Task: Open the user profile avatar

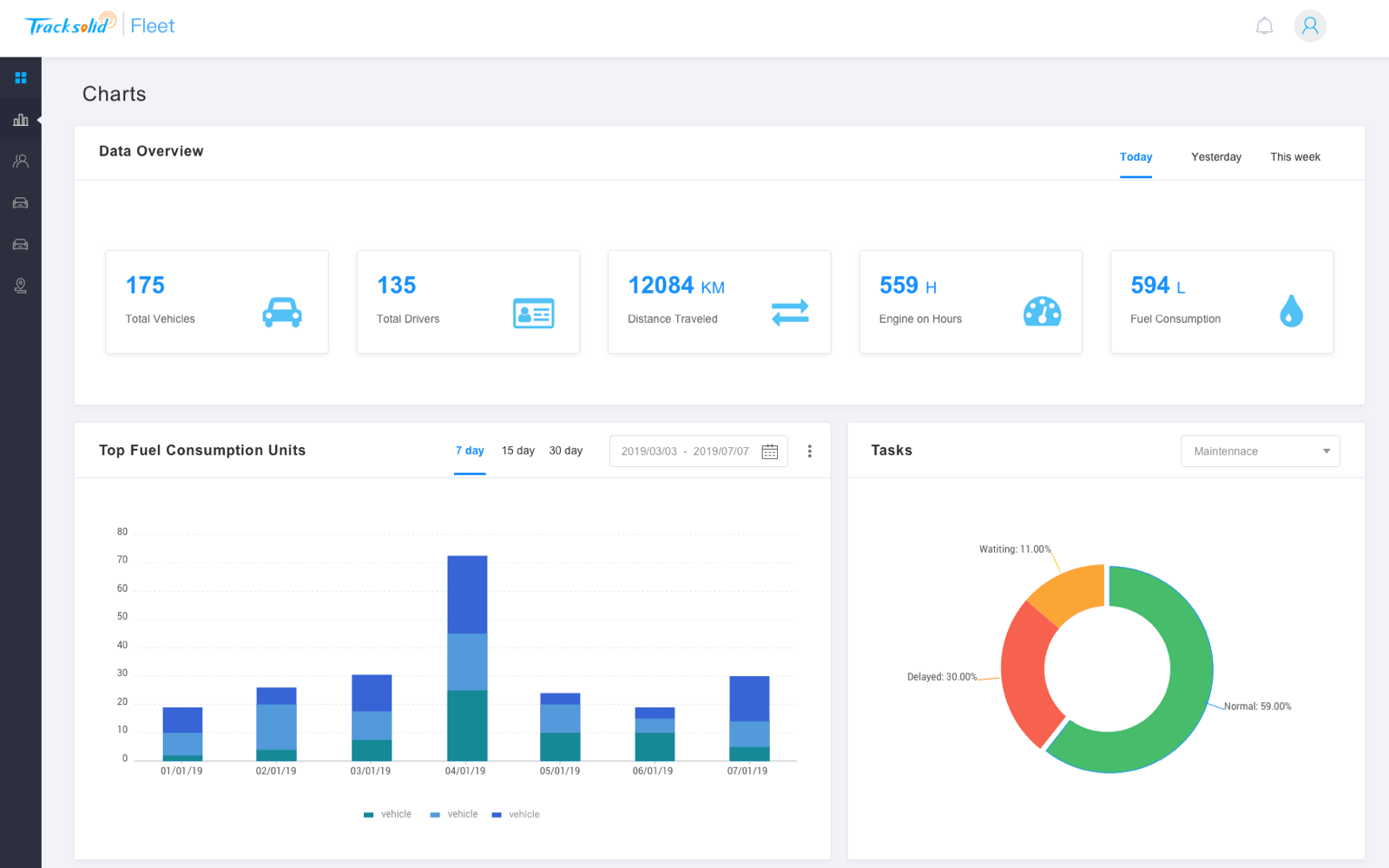Action: pos(1309,26)
